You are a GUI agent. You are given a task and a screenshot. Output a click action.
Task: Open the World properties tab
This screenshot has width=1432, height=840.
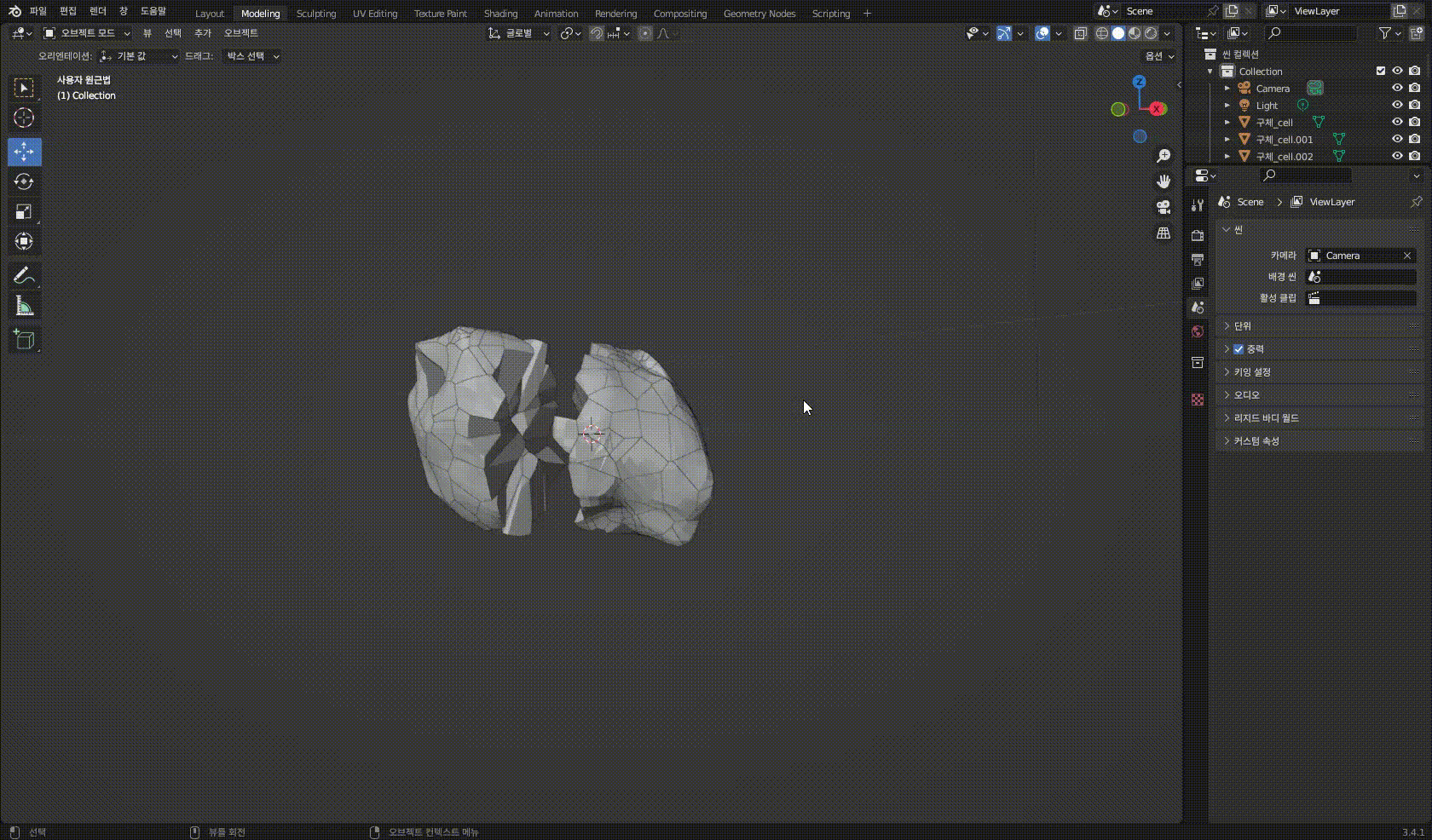click(x=1197, y=331)
